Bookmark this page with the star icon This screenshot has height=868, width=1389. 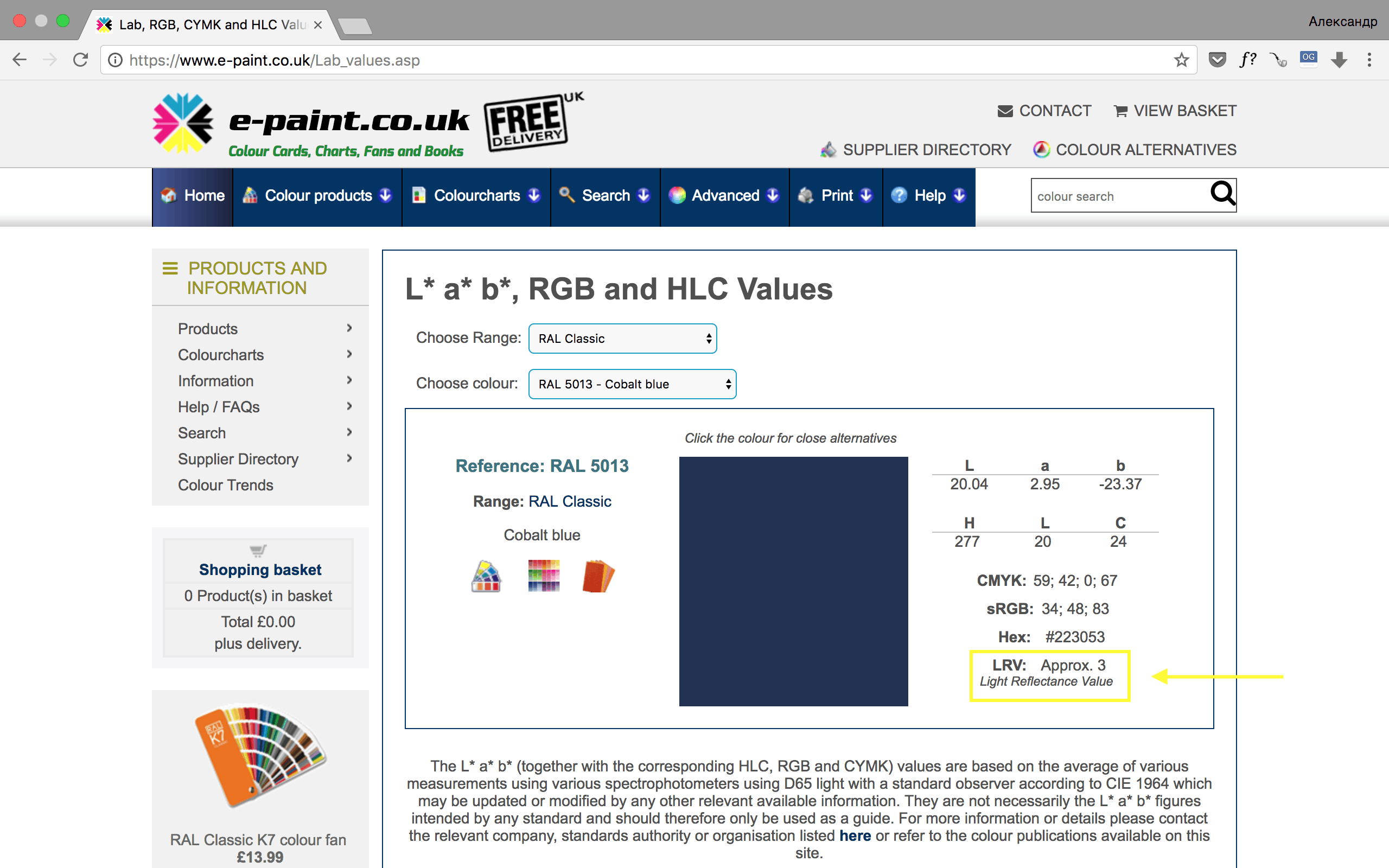1181,60
